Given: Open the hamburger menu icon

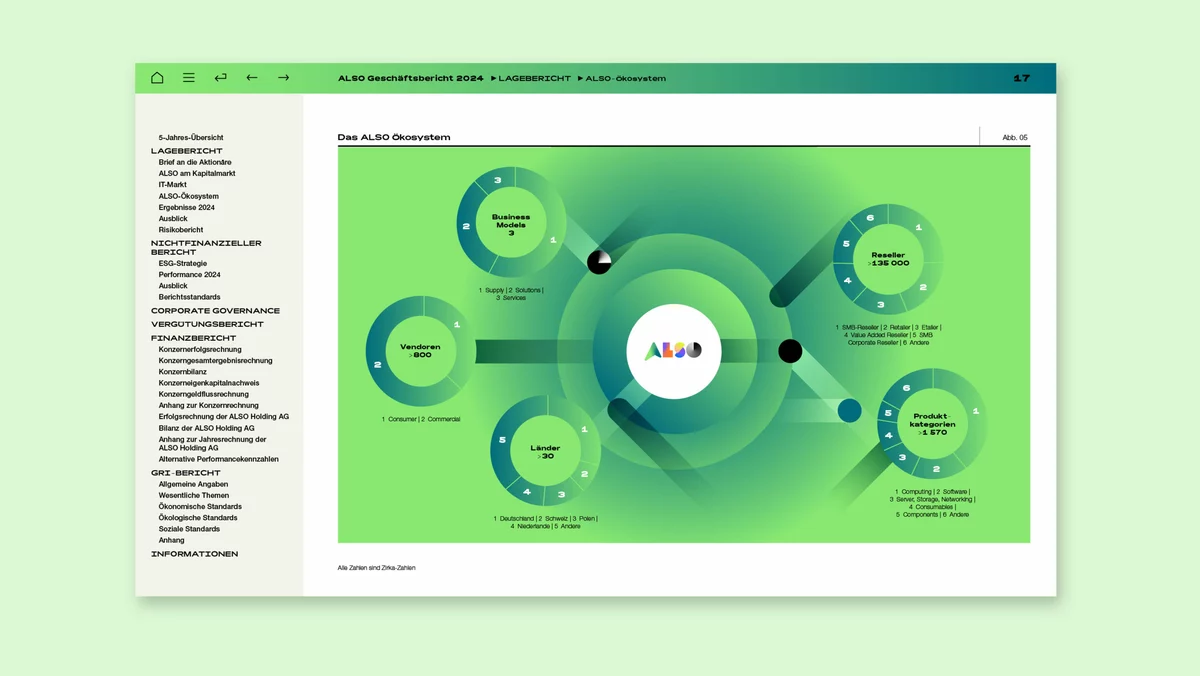Looking at the screenshot, I should click(188, 77).
